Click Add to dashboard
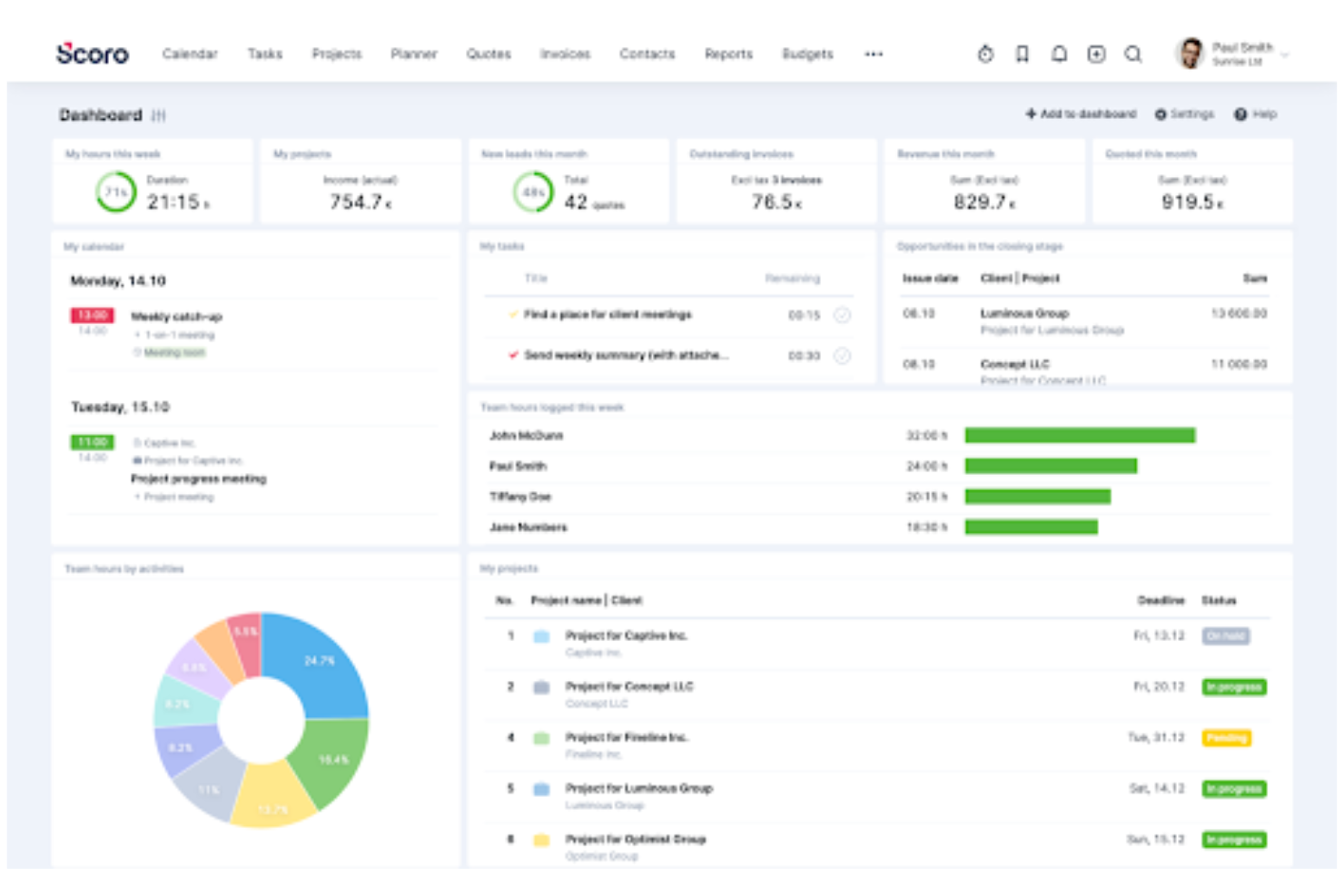The height and width of the screenshot is (896, 1344). (x=1081, y=114)
